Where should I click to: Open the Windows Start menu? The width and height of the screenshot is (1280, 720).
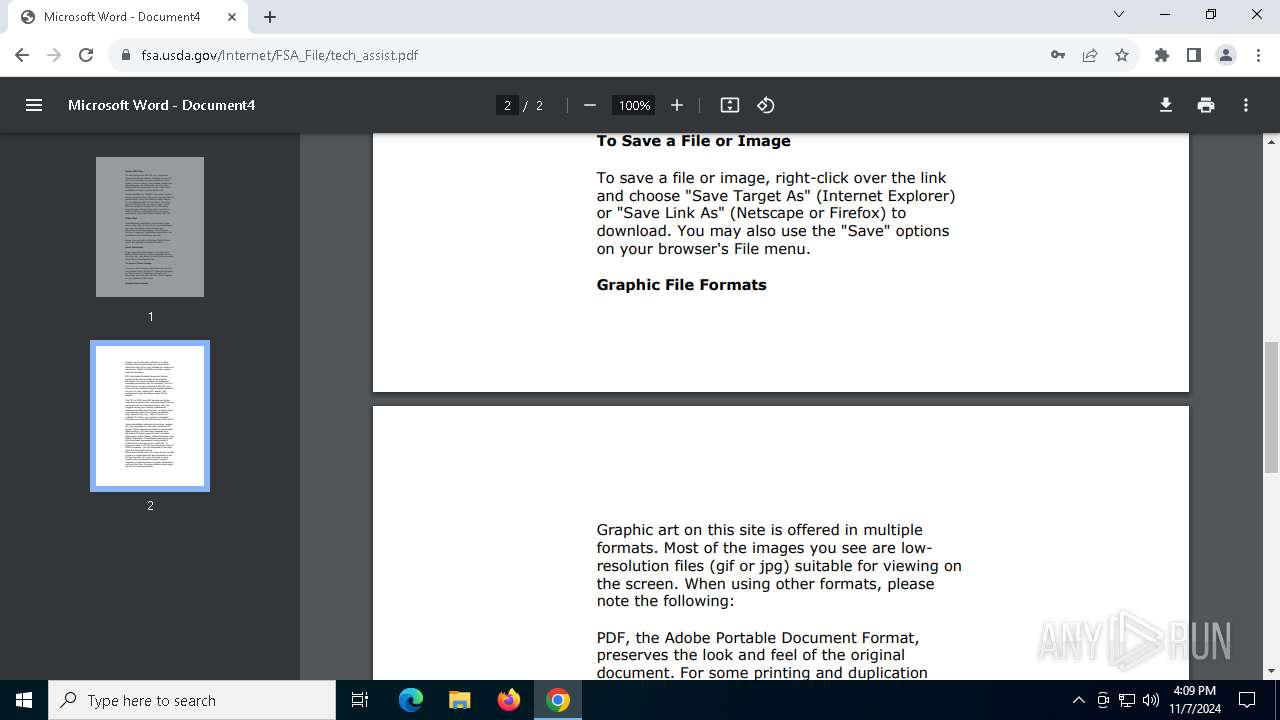24,700
